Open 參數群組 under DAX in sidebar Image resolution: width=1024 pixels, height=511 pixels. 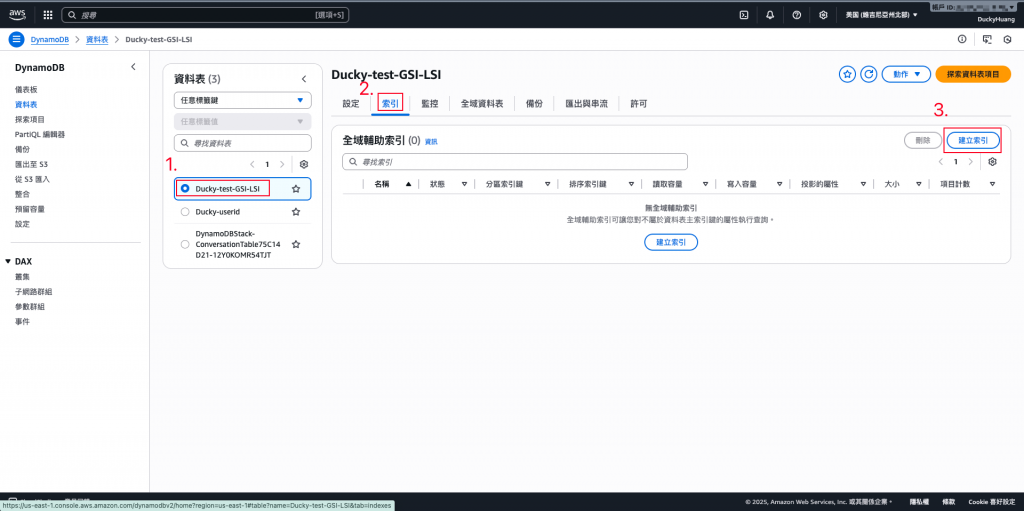(x=30, y=306)
